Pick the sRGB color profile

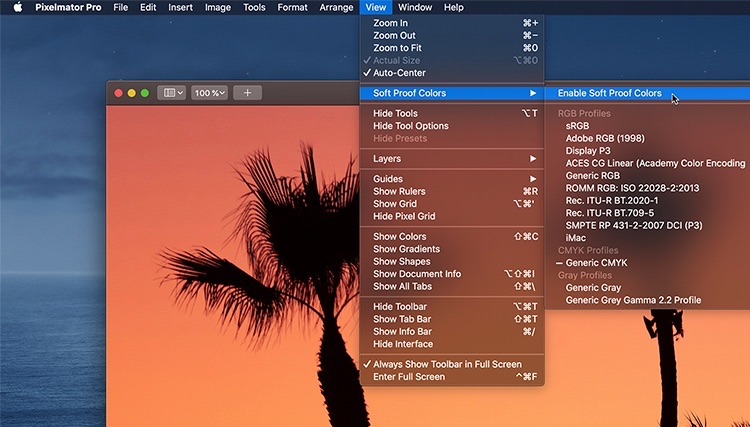(x=647, y=126)
